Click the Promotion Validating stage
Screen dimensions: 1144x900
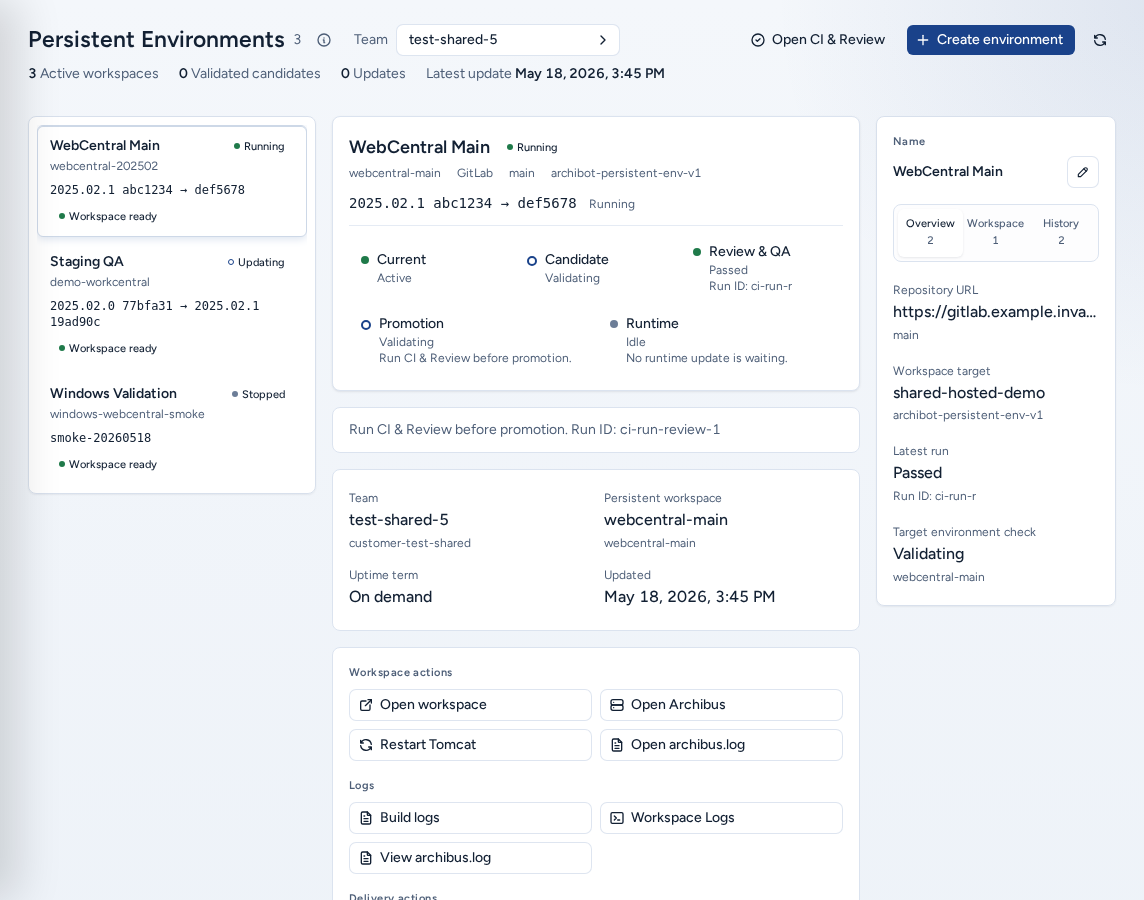pos(466,341)
